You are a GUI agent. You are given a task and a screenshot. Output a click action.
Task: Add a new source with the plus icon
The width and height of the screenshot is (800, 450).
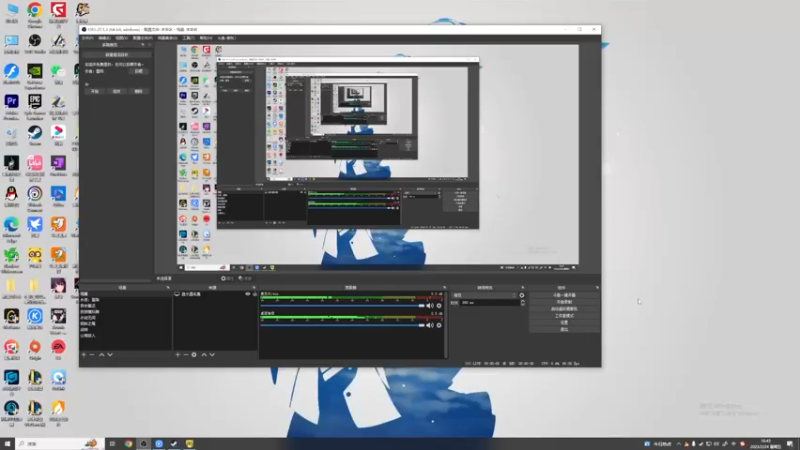[x=178, y=355]
